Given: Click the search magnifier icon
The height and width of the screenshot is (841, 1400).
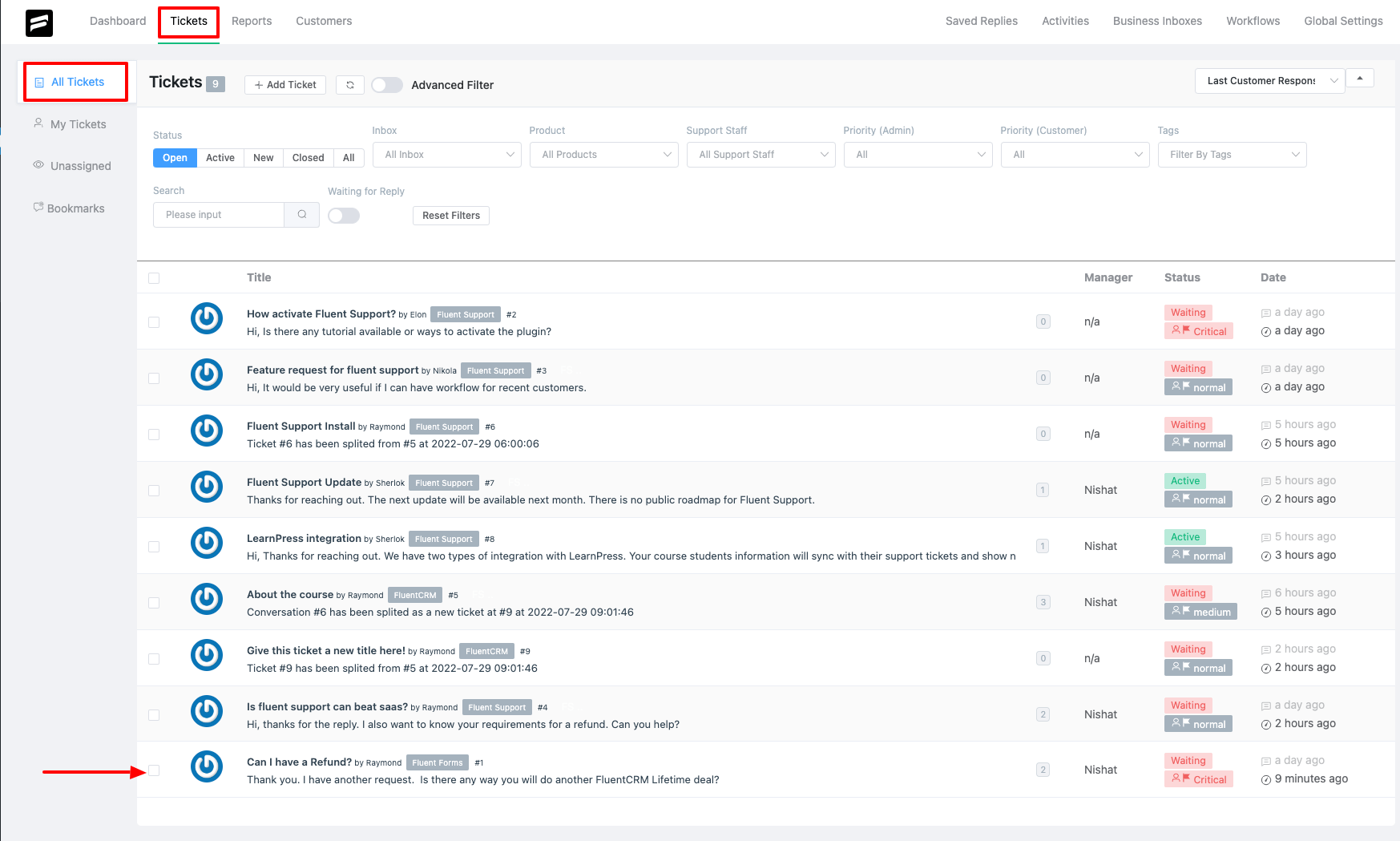Looking at the screenshot, I should 302,214.
